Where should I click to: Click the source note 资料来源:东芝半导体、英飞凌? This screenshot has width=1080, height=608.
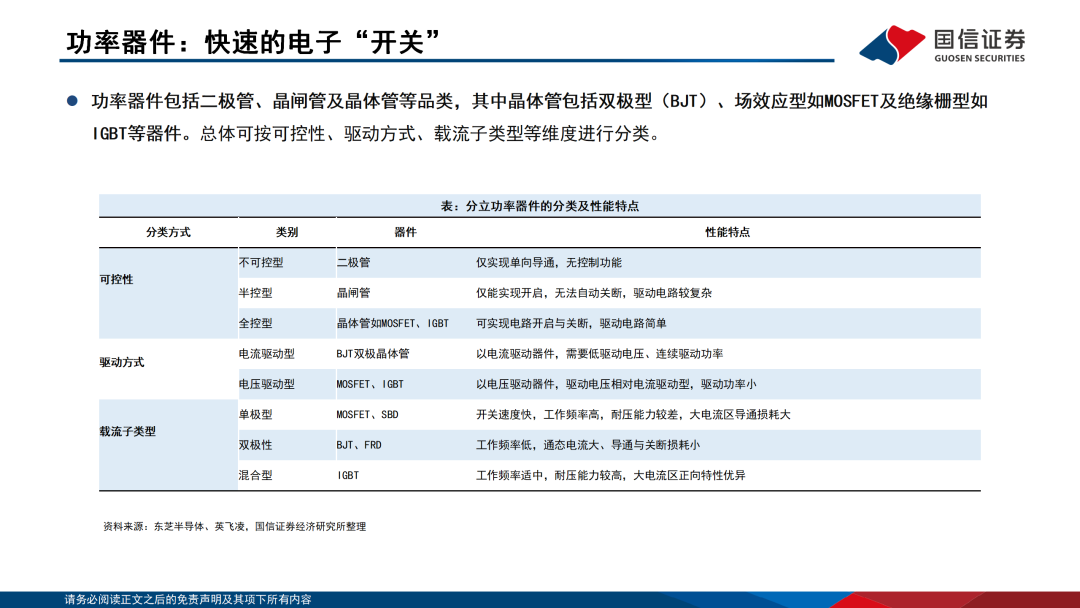(234, 527)
